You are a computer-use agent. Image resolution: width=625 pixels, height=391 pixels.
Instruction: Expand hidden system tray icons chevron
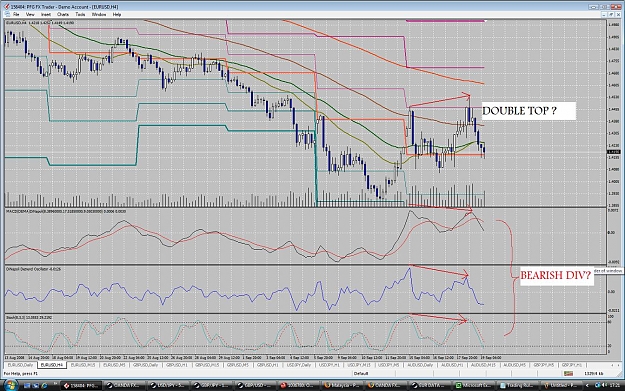coord(586,385)
